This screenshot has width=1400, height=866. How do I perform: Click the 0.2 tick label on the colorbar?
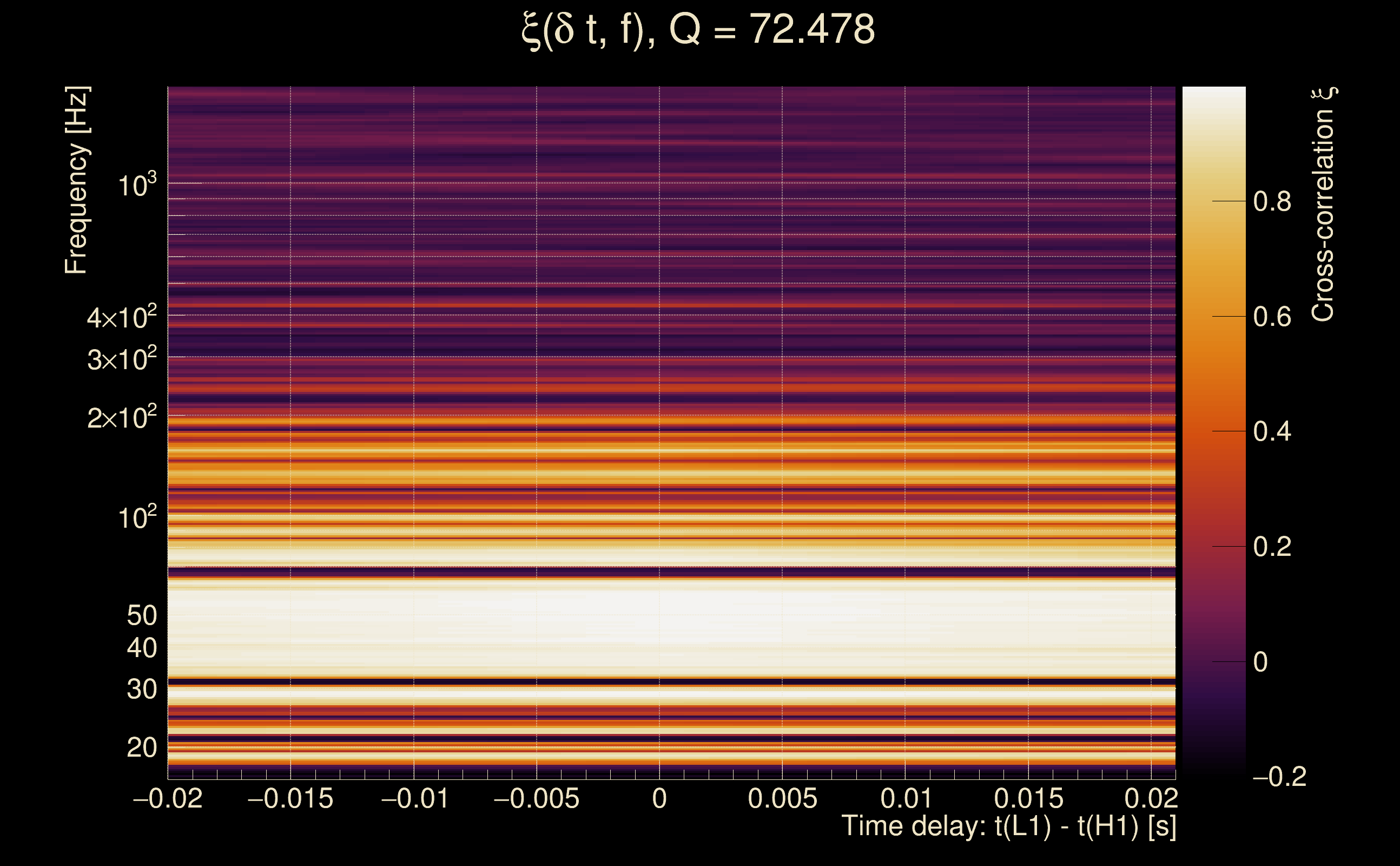coord(1272,547)
